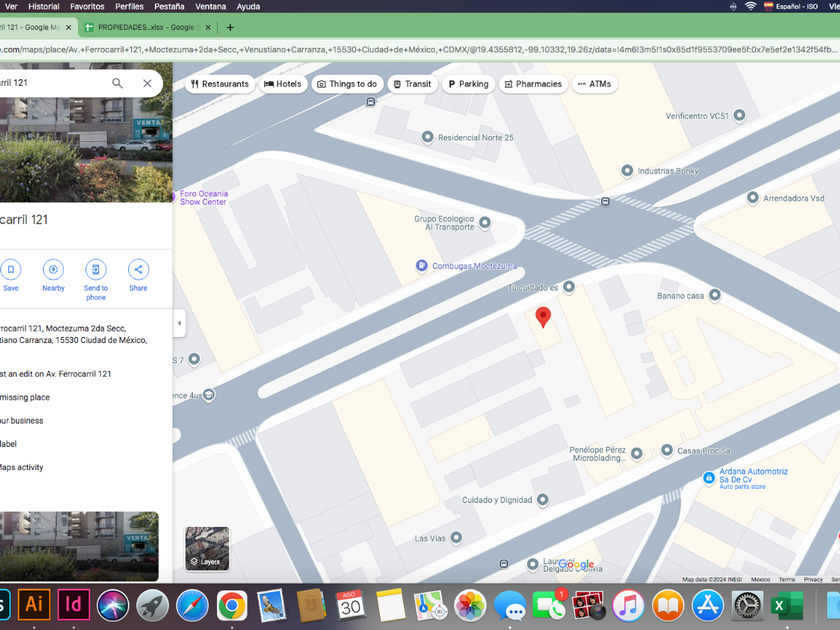Viewport: 840px width, 630px height.
Task: Click the search magnifier icon in Maps
Action: pyautogui.click(x=117, y=83)
